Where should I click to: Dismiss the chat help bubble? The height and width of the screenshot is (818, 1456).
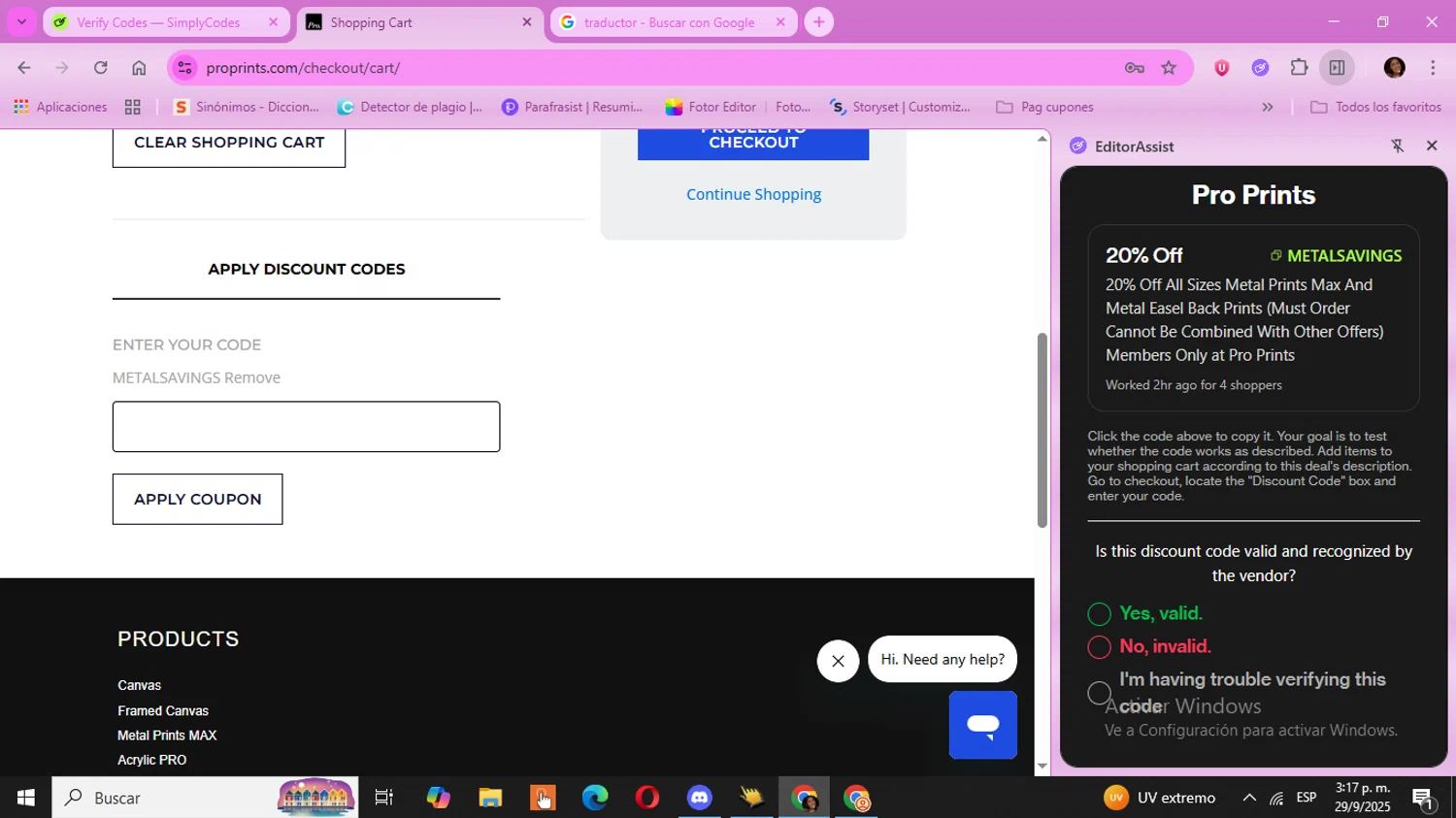[x=838, y=661]
